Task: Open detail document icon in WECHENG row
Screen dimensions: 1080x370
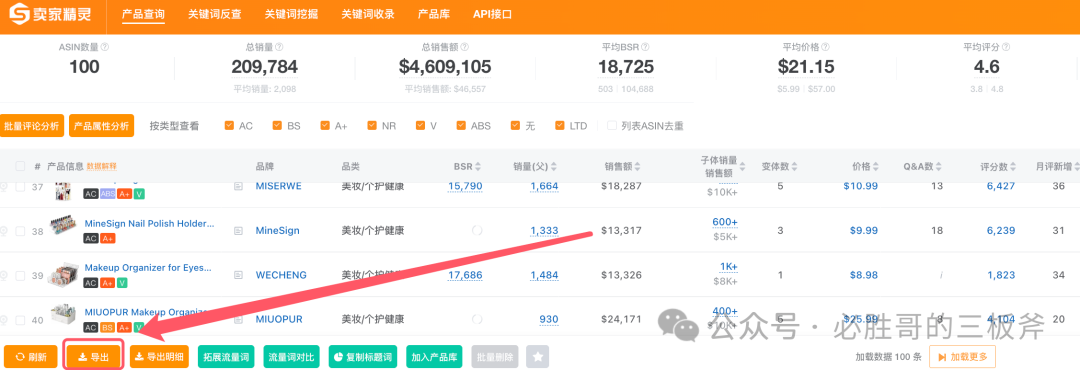Action: click(x=238, y=275)
